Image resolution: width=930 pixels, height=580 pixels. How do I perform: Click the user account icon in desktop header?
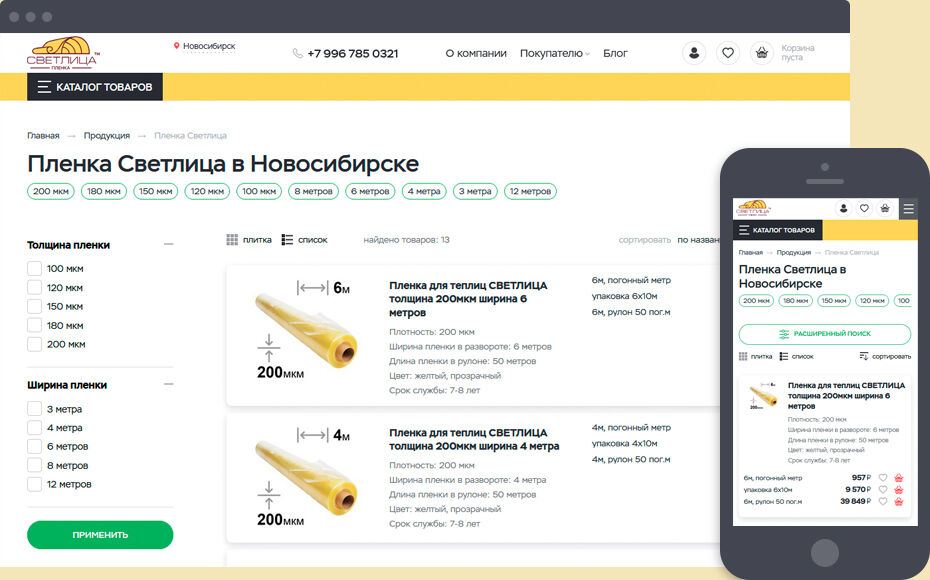tap(694, 53)
